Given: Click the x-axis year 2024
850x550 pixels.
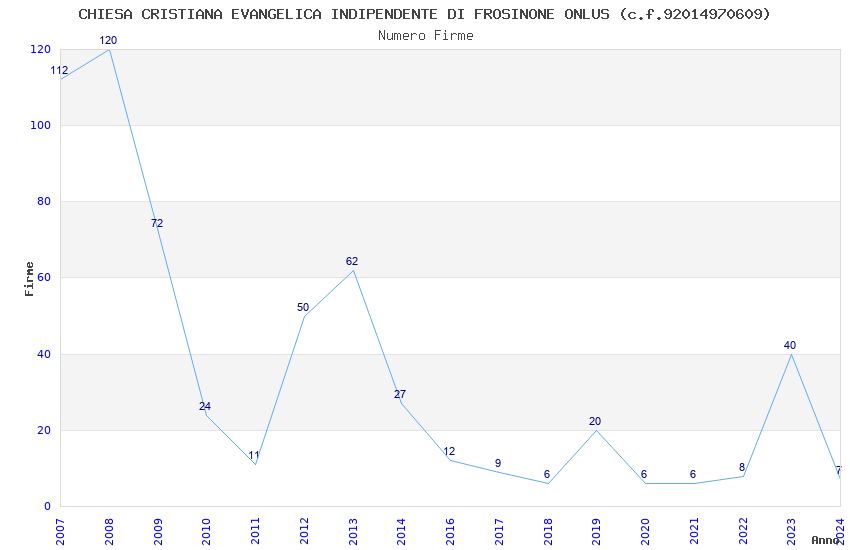Looking at the screenshot, I should pyautogui.click(x=840, y=532).
